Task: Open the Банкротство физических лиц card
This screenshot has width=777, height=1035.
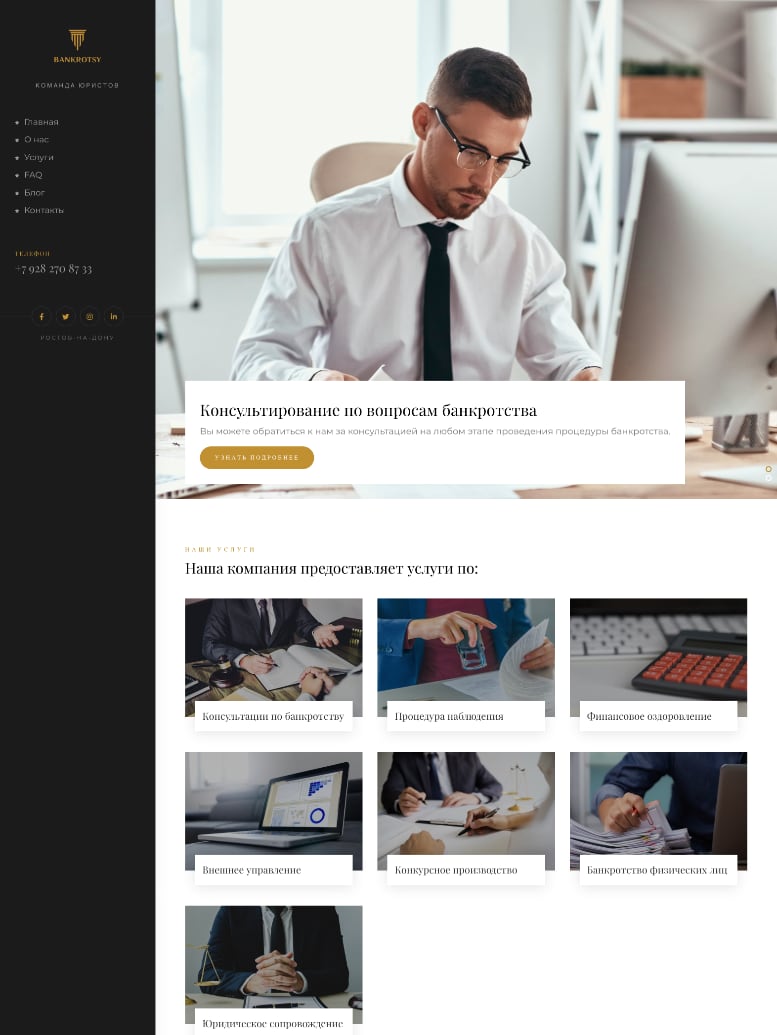Action: [x=658, y=818]
